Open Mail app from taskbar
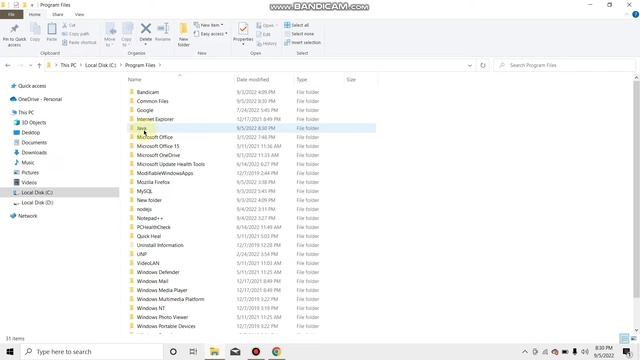 coord(235,351)
